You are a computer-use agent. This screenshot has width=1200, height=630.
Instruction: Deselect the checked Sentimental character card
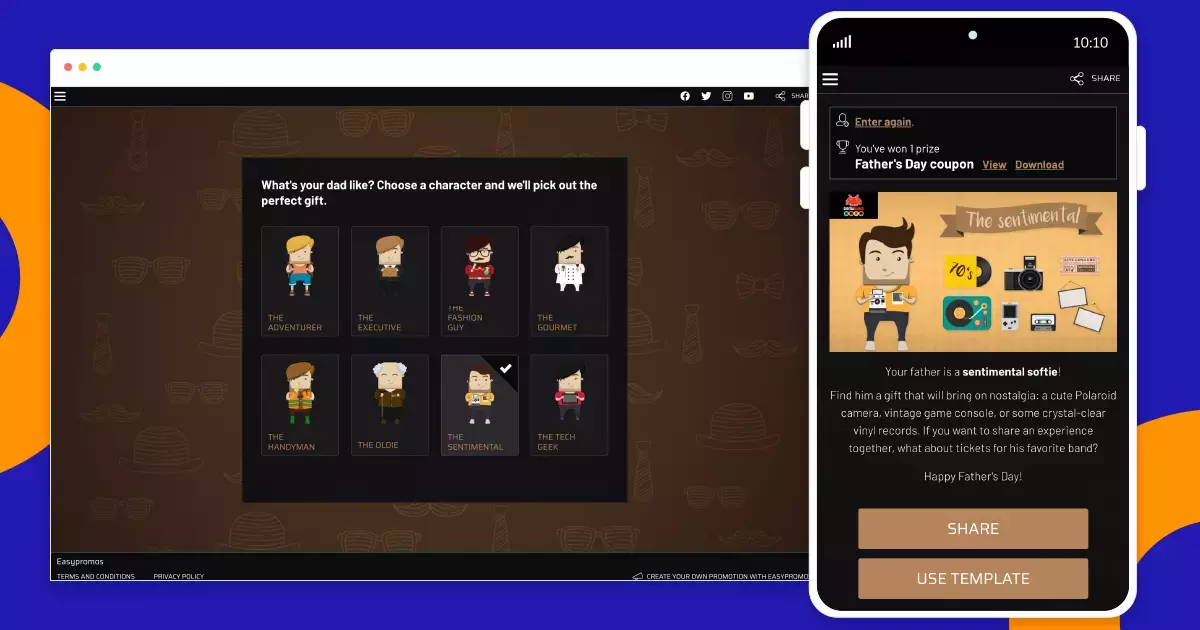[480, 405]
